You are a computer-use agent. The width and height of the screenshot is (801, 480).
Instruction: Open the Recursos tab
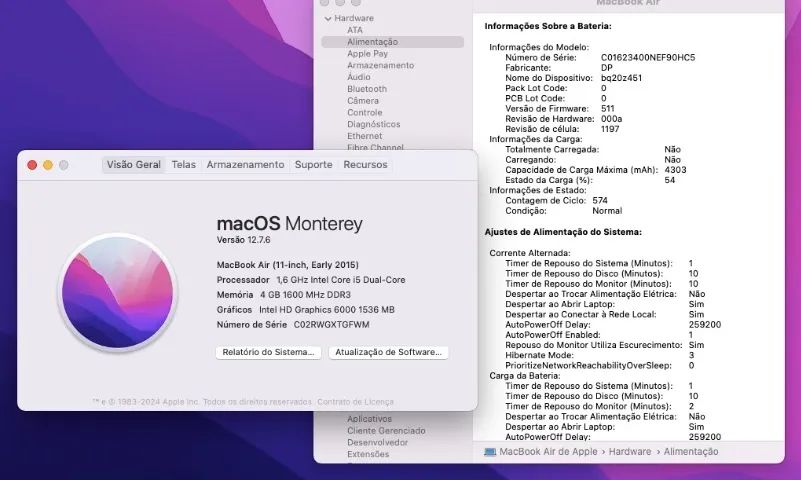coord(365,164)
